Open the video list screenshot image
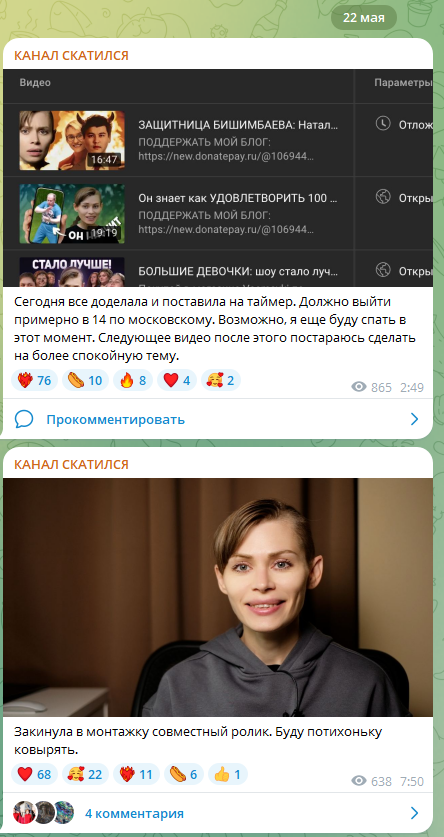The image size is (444, 837). tap(218, 179)
